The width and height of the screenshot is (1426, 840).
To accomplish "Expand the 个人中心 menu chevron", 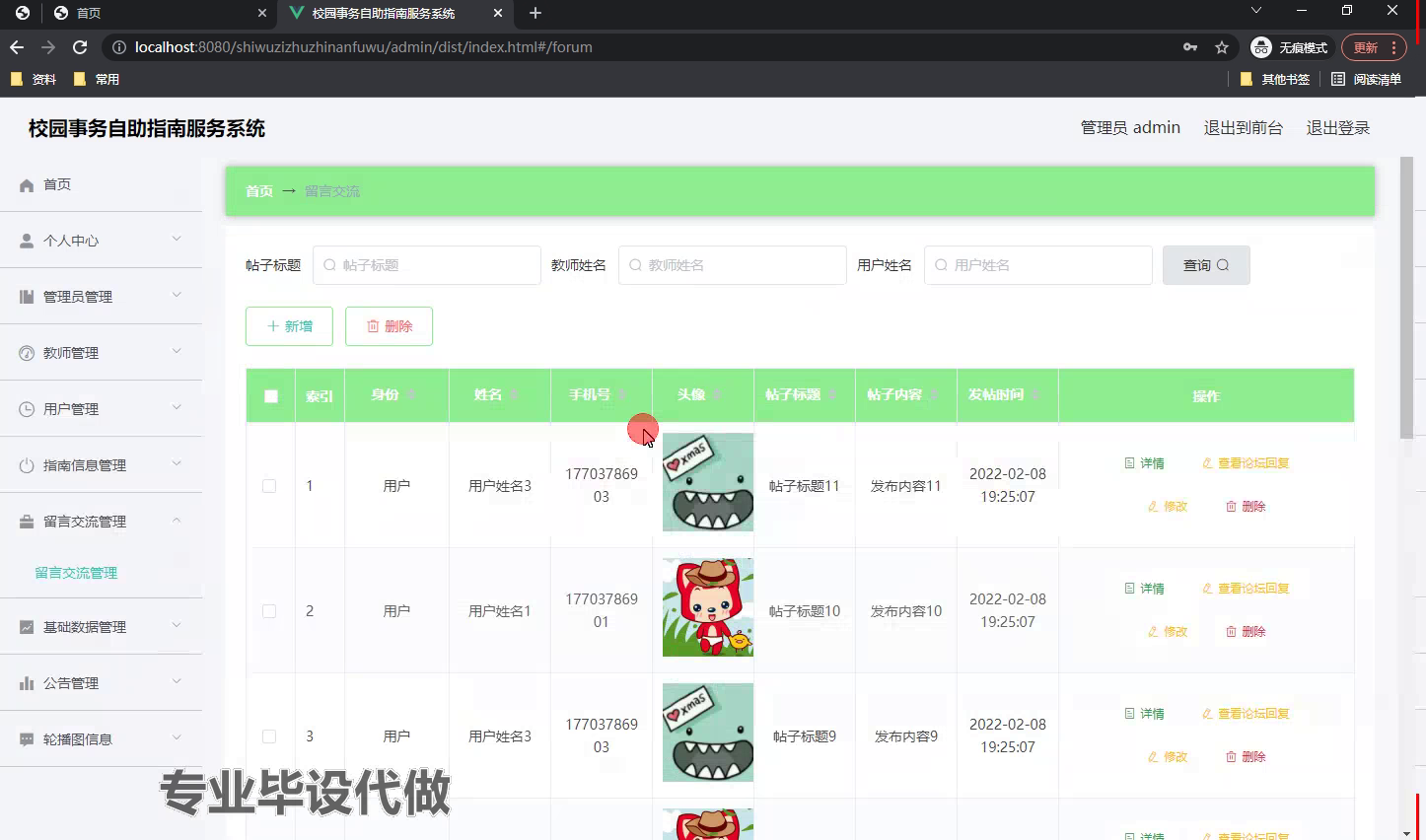I will click(177, 239).
